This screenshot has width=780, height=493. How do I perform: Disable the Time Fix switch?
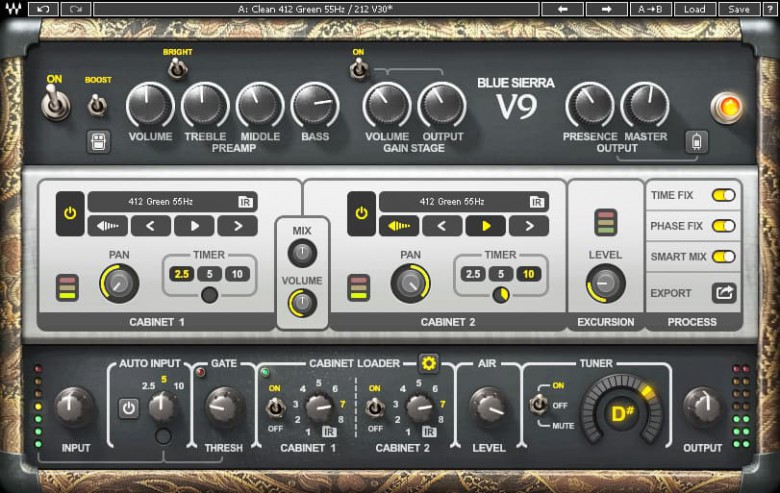tap(723, 195)
